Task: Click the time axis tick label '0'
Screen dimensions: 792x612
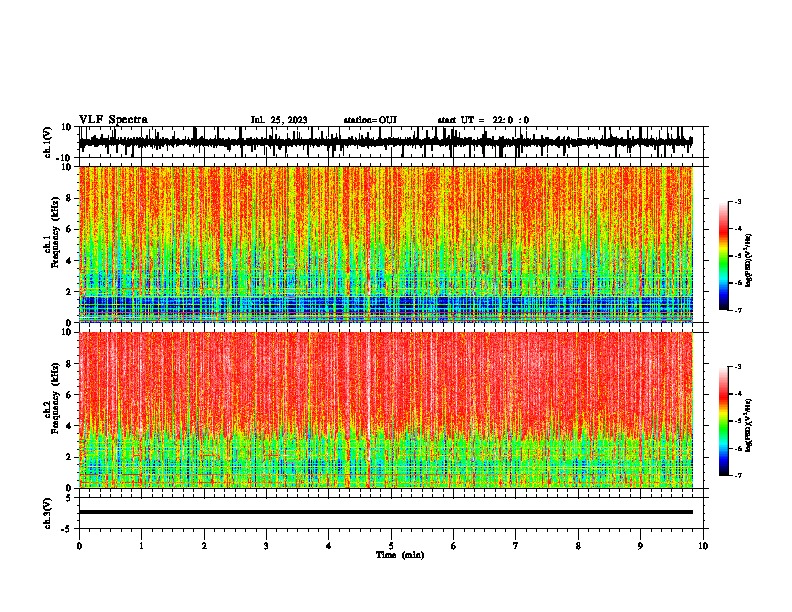Action: pos(79,546)
